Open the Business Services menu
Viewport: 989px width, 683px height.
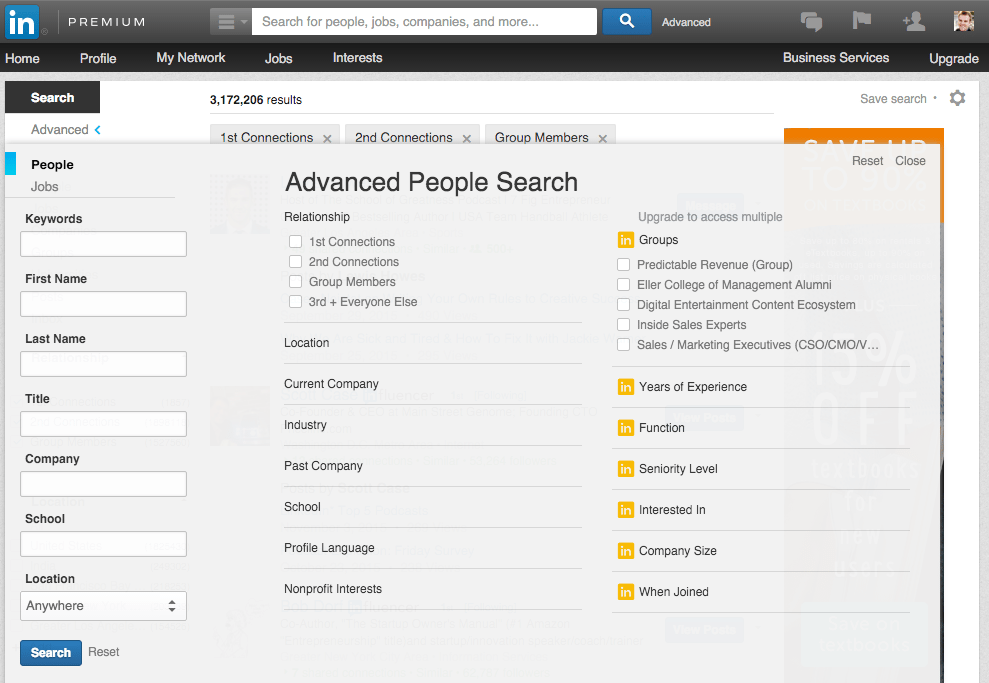[x=836, y=58]
